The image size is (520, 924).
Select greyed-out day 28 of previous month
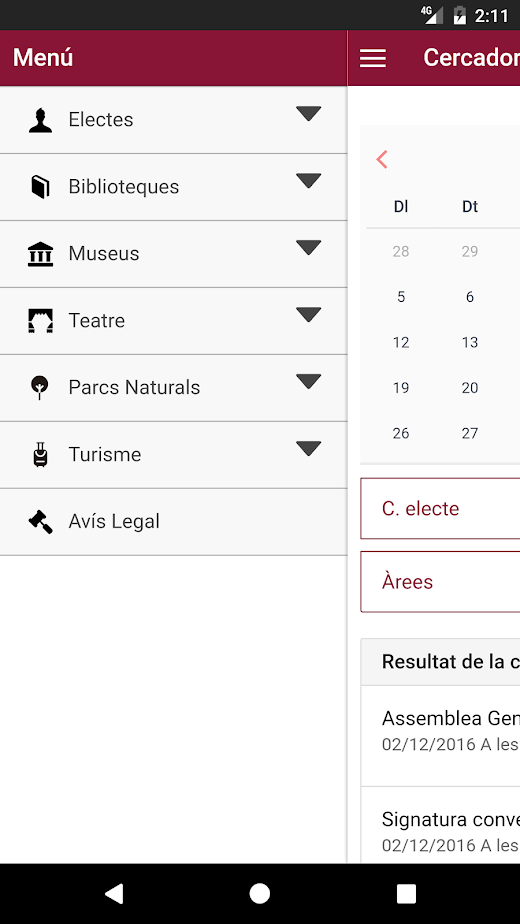point(401,252)
